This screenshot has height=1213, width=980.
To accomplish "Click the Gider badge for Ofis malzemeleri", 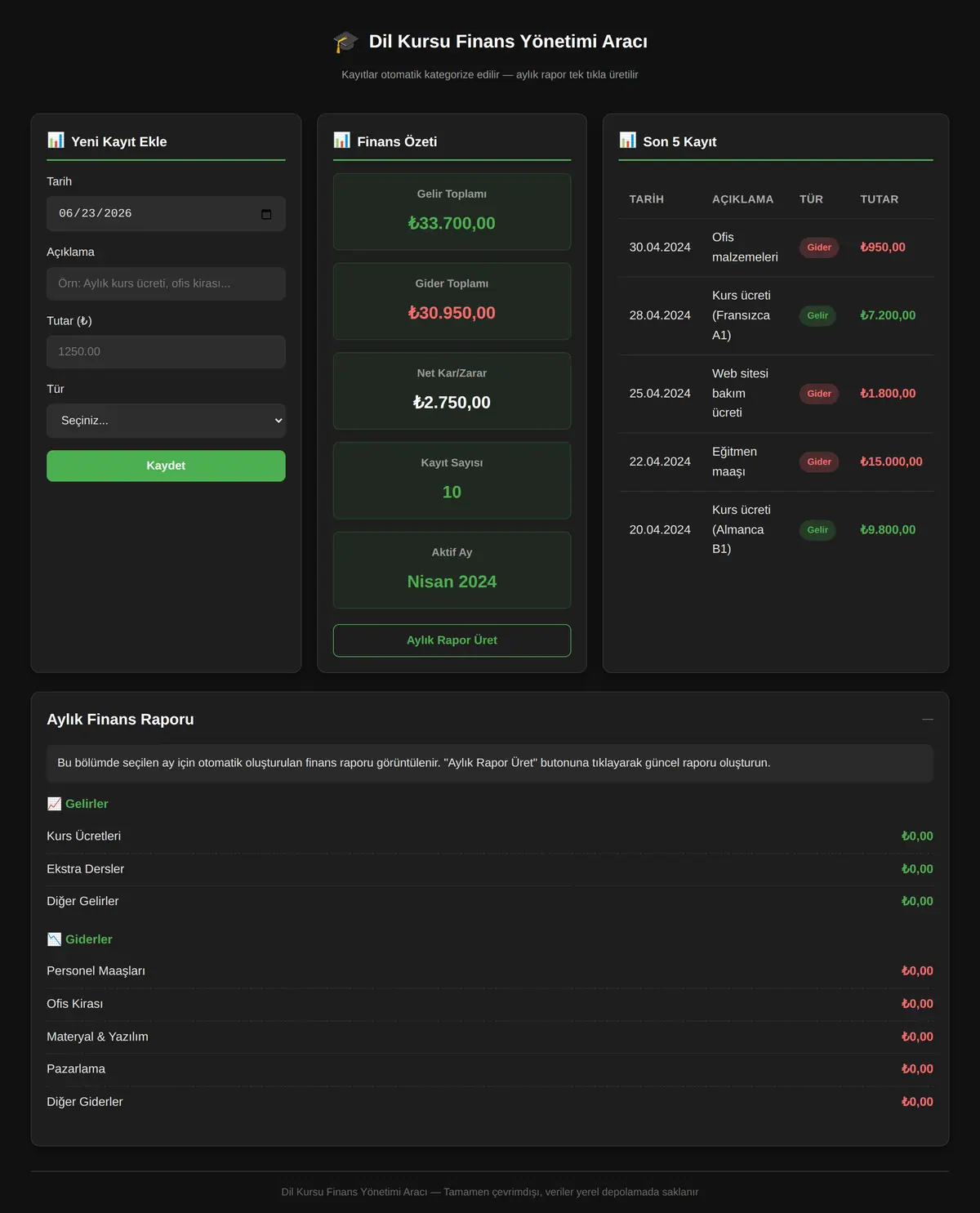I will 819,248.
